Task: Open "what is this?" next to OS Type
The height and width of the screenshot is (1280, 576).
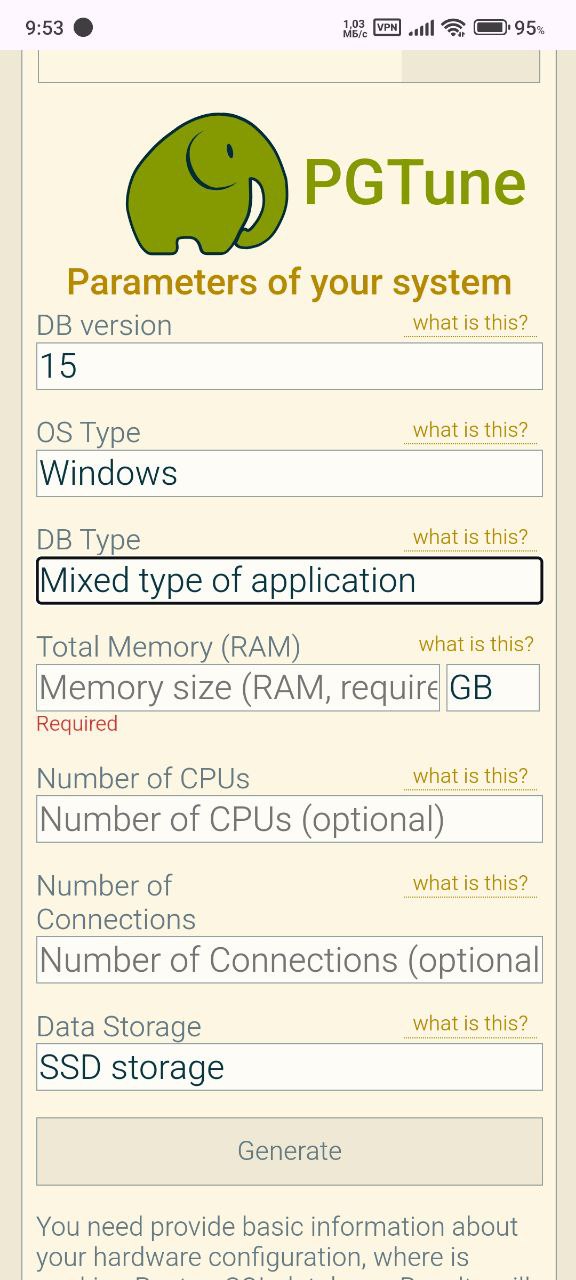Action: click(470, 430)
